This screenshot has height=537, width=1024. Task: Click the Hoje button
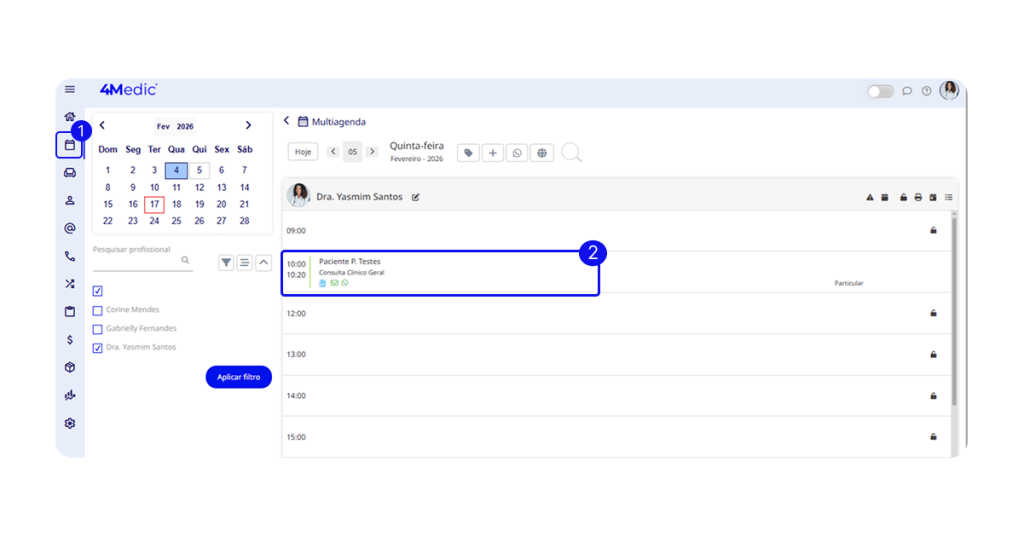303,152
